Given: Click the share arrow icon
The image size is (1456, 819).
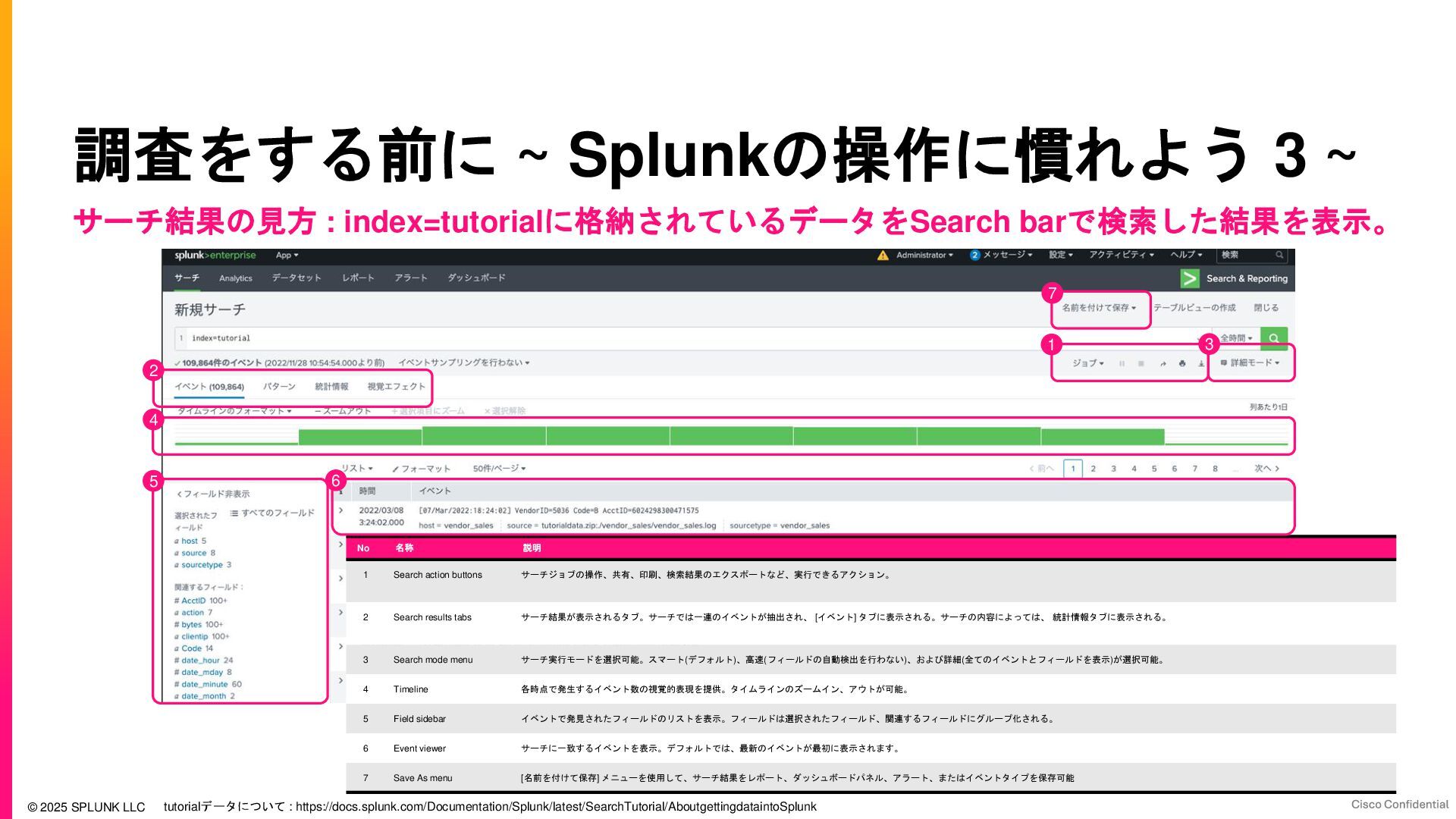Looking at the screenshot, I should (1163, 364).
